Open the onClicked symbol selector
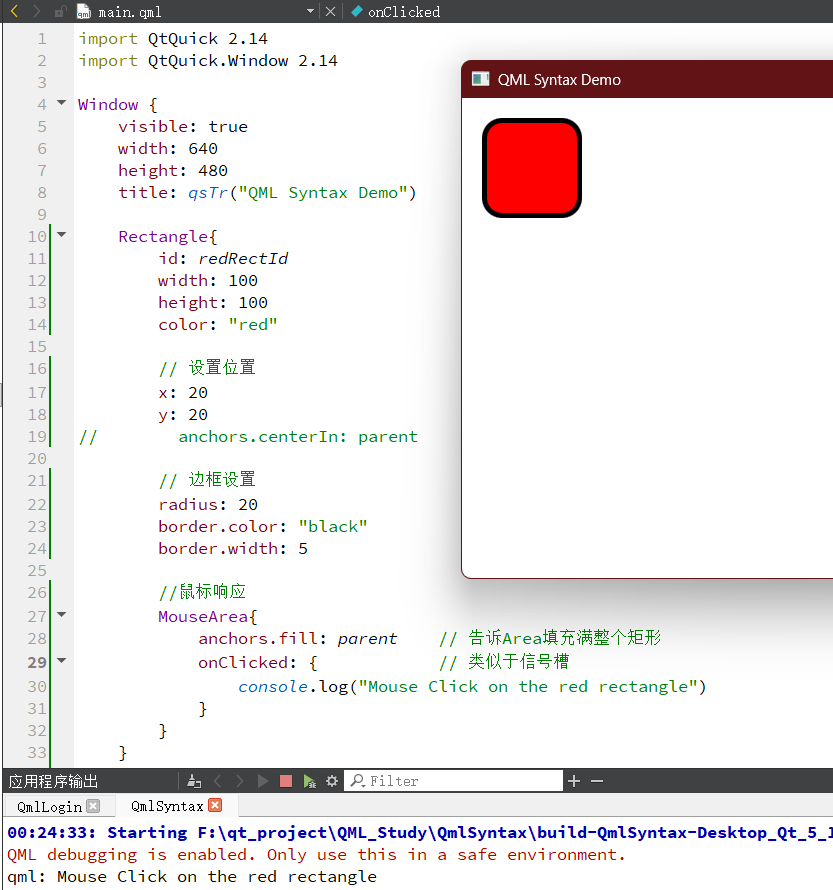833x890 pixels. (x=403, y=11)
